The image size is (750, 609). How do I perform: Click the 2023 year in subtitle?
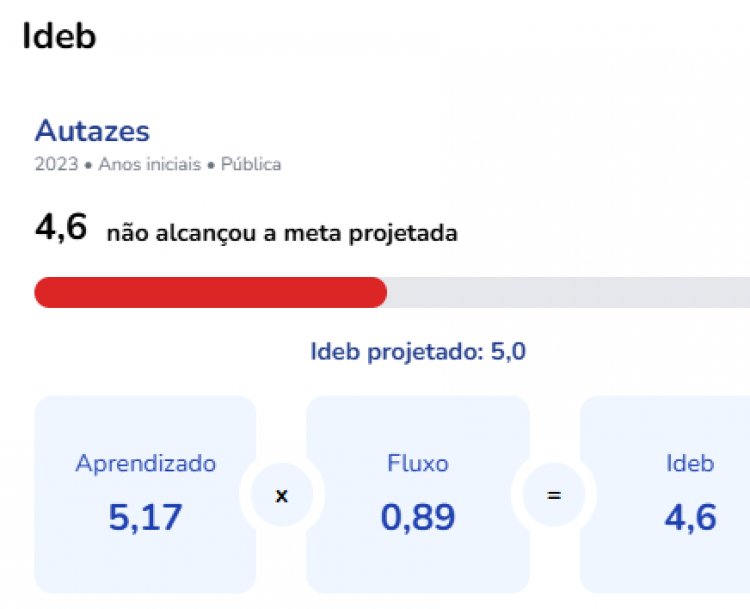(56, 164)
